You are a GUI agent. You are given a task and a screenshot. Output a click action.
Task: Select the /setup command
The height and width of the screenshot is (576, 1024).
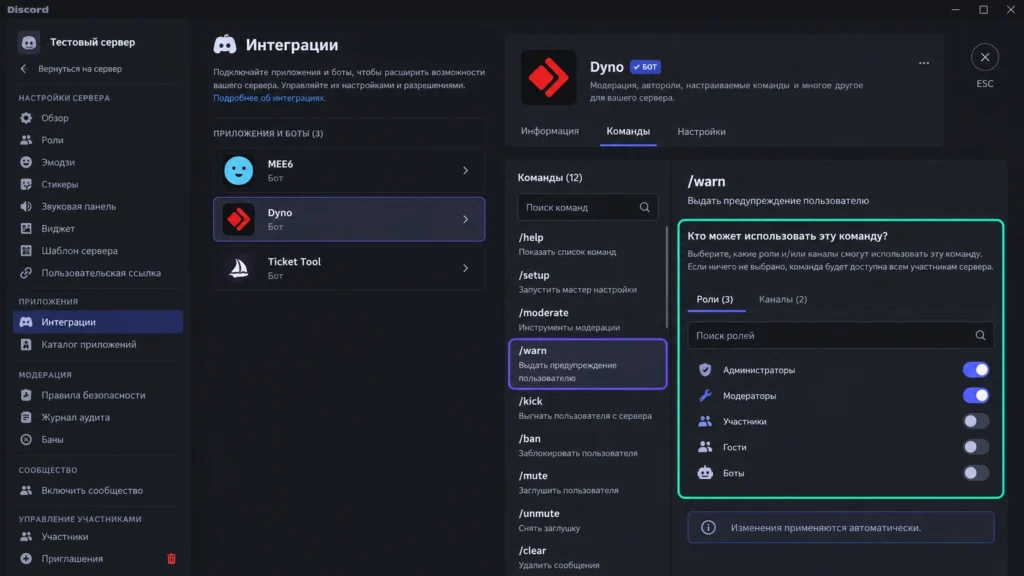pyautogui.click(x=587, y=281)
